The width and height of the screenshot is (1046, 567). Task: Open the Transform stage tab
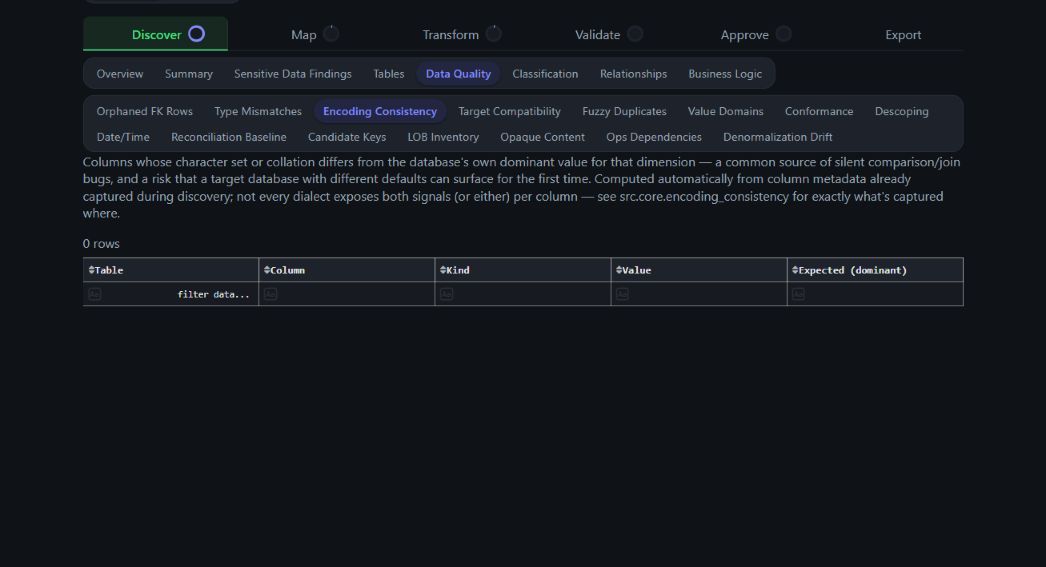point(450,35)
